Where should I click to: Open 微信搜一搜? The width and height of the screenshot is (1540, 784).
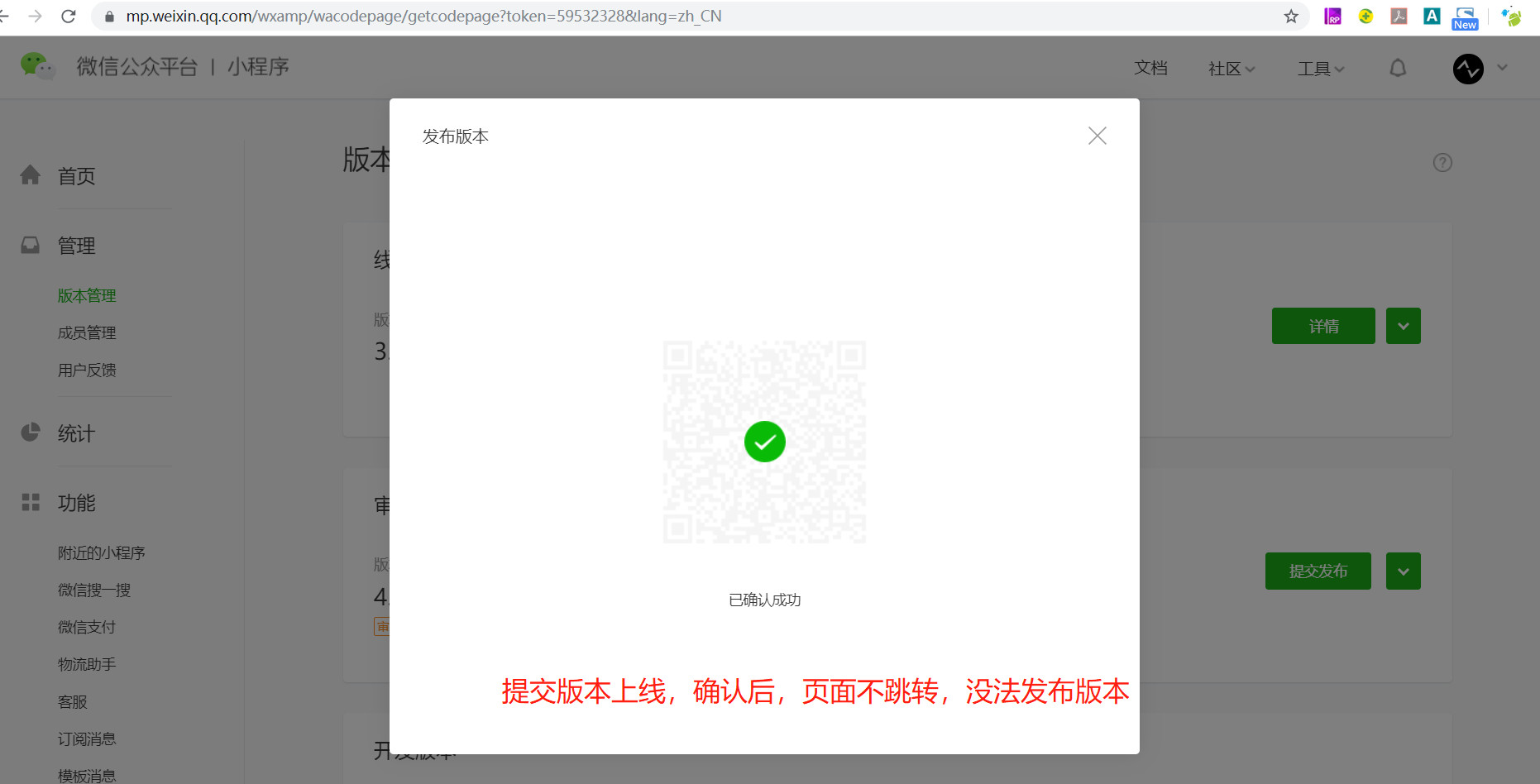[94, 590]
